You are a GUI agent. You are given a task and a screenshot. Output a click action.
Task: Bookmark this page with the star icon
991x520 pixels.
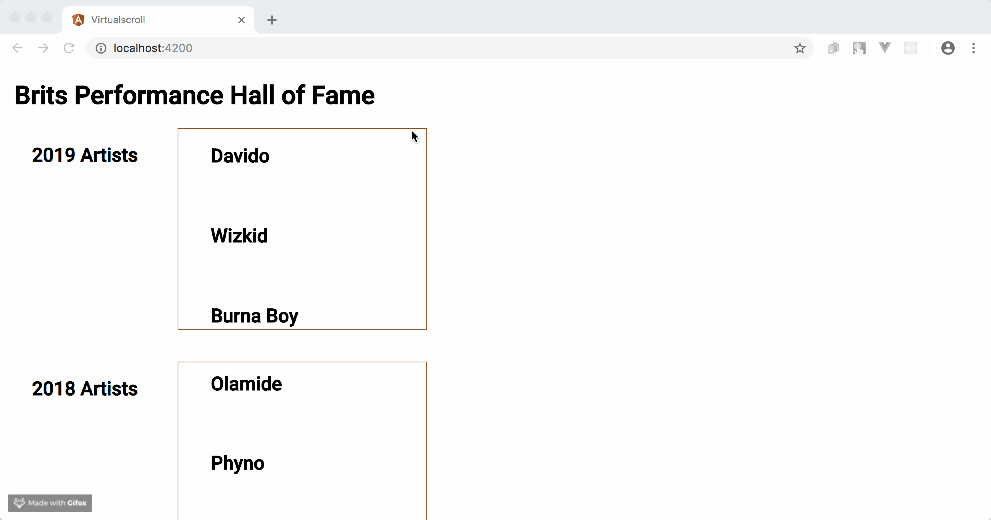pyautogui.click(x=800, y=48)
